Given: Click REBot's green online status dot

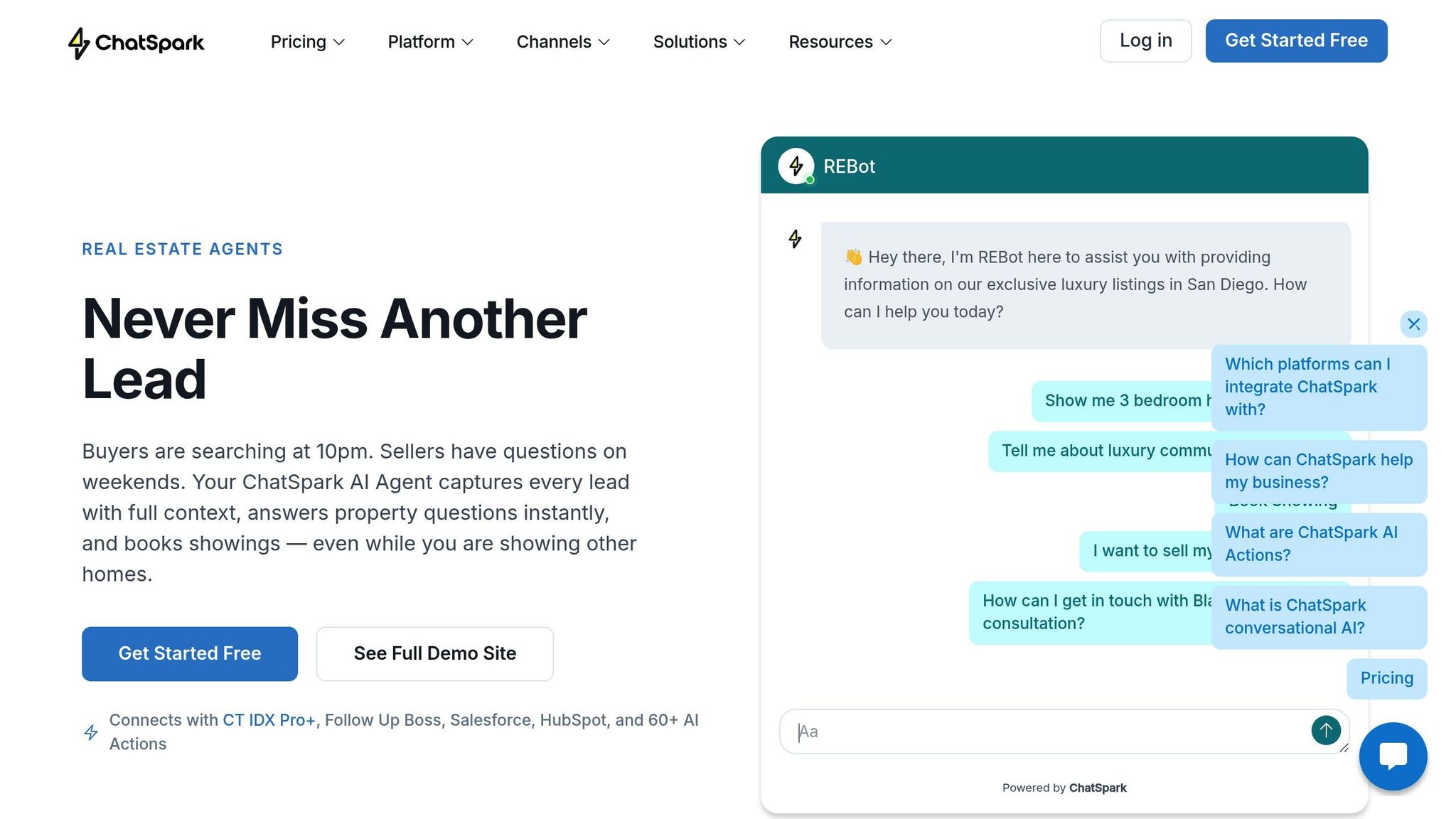Looking at the screenshot, I should tap(810, 179).
